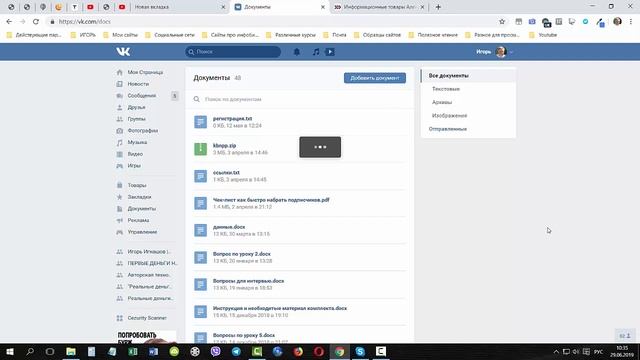The width and height of the screenshot is (640, 360).
Task: Open notifications bell in VK header
Action: (297, 52)
